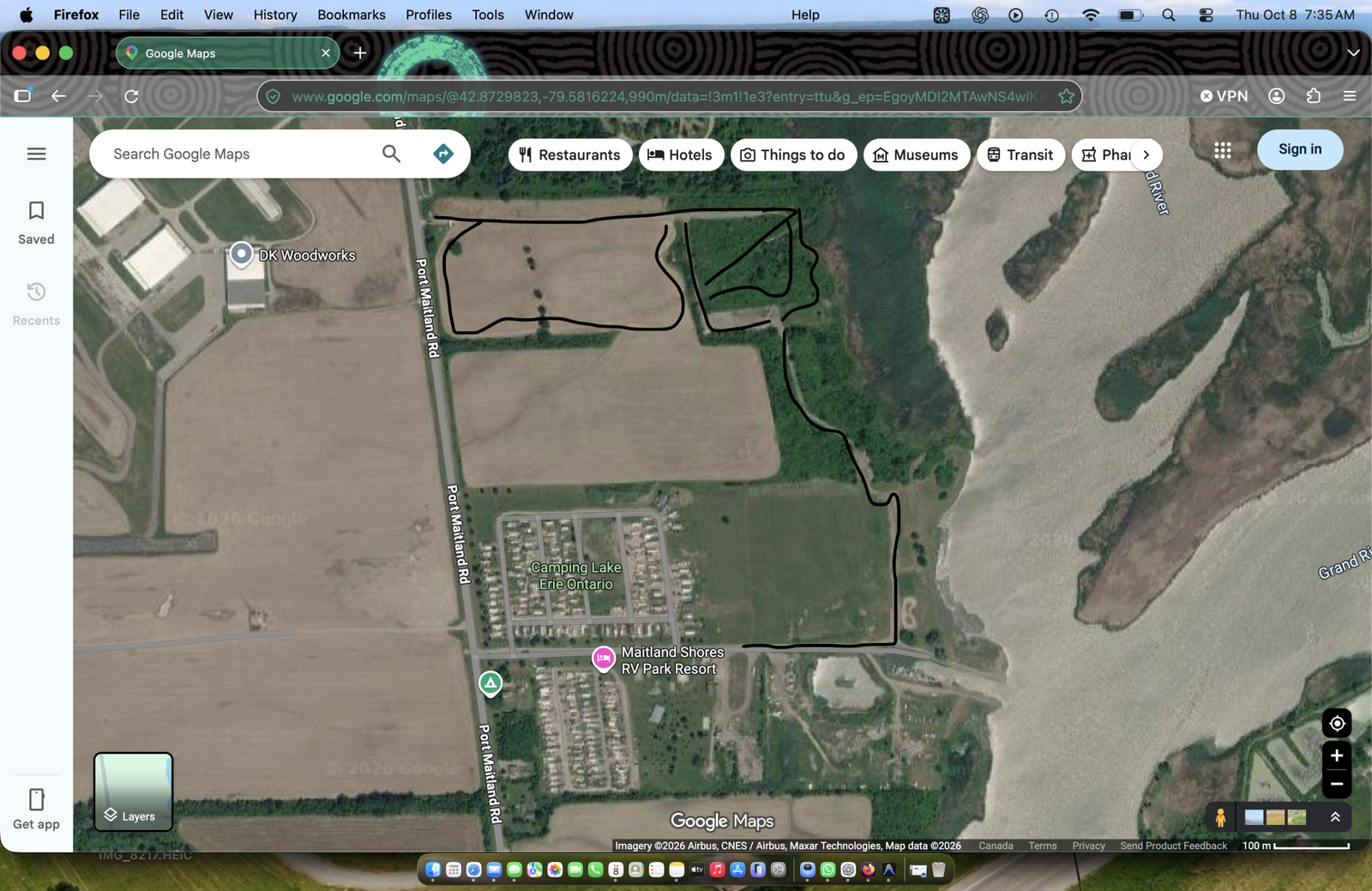Viewport: 1372px width, 891px height.
Task: Click the green campground marker
Action: [490, 683]
